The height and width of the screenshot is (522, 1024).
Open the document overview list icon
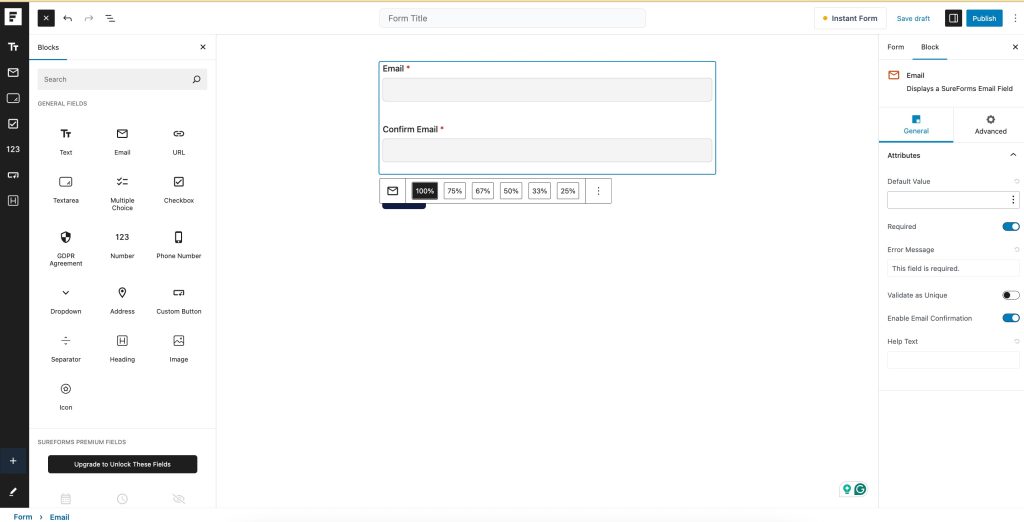point(110,18)
